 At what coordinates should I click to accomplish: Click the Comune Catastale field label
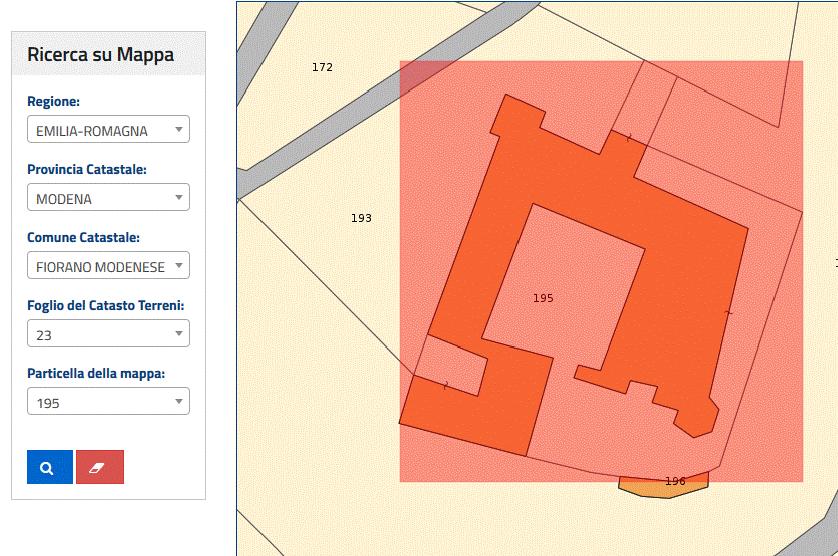(83, 237)
